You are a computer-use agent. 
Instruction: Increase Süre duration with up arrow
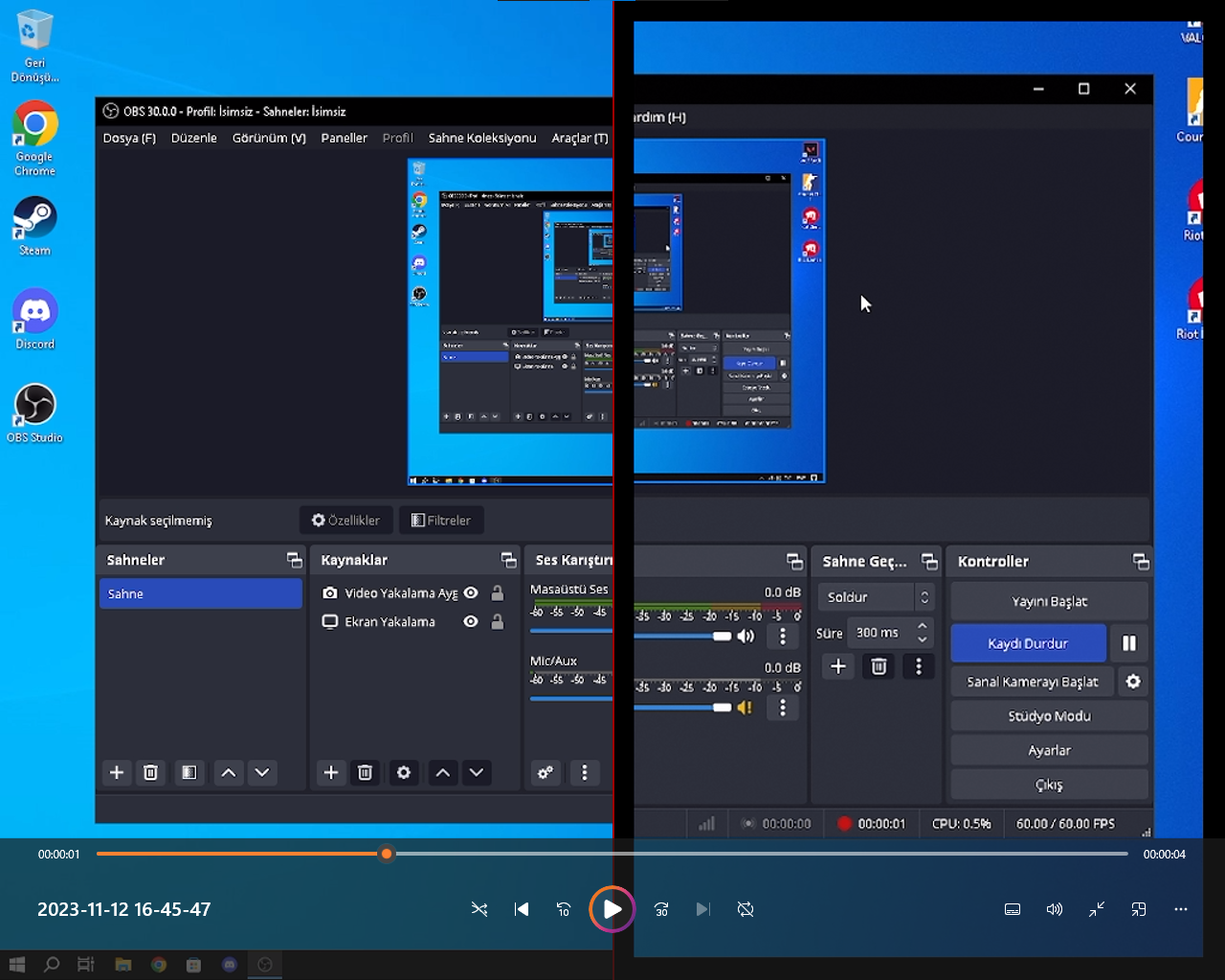coord(923,626)
